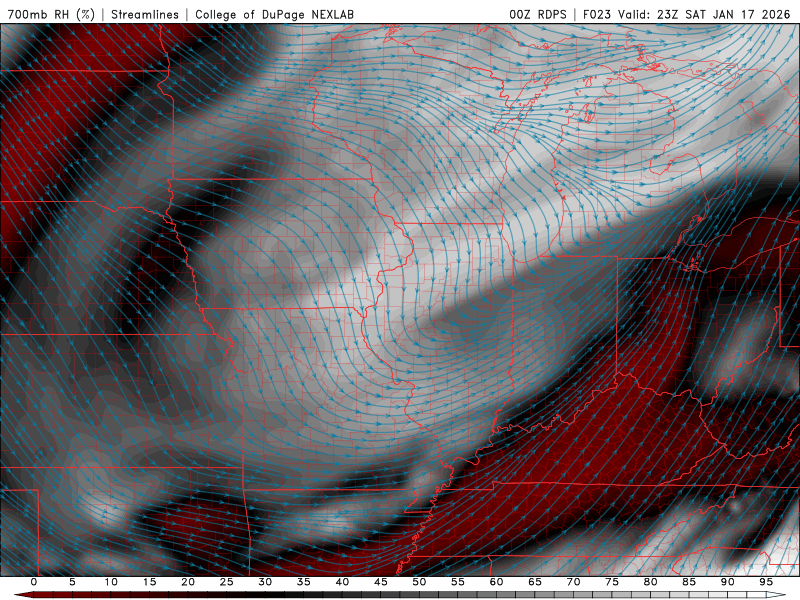
Task: Click the "25" label on the color scale
Action: (x=227, y=582)
